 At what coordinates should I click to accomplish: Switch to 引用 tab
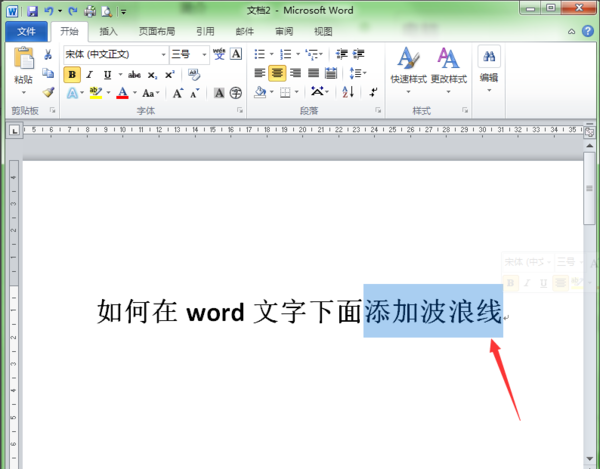[205, 31]
